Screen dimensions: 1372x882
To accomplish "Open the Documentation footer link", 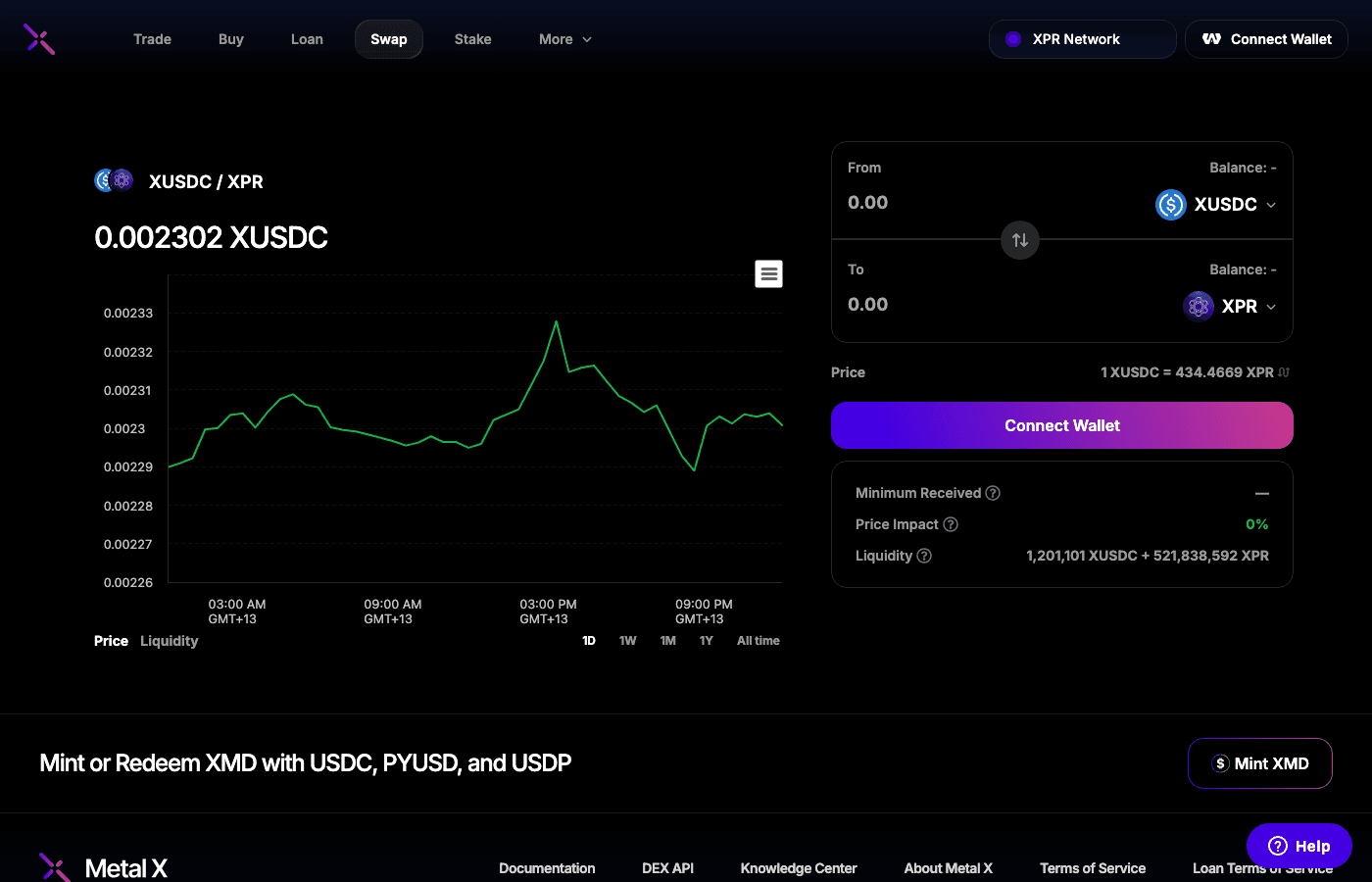I will point(547,868).
